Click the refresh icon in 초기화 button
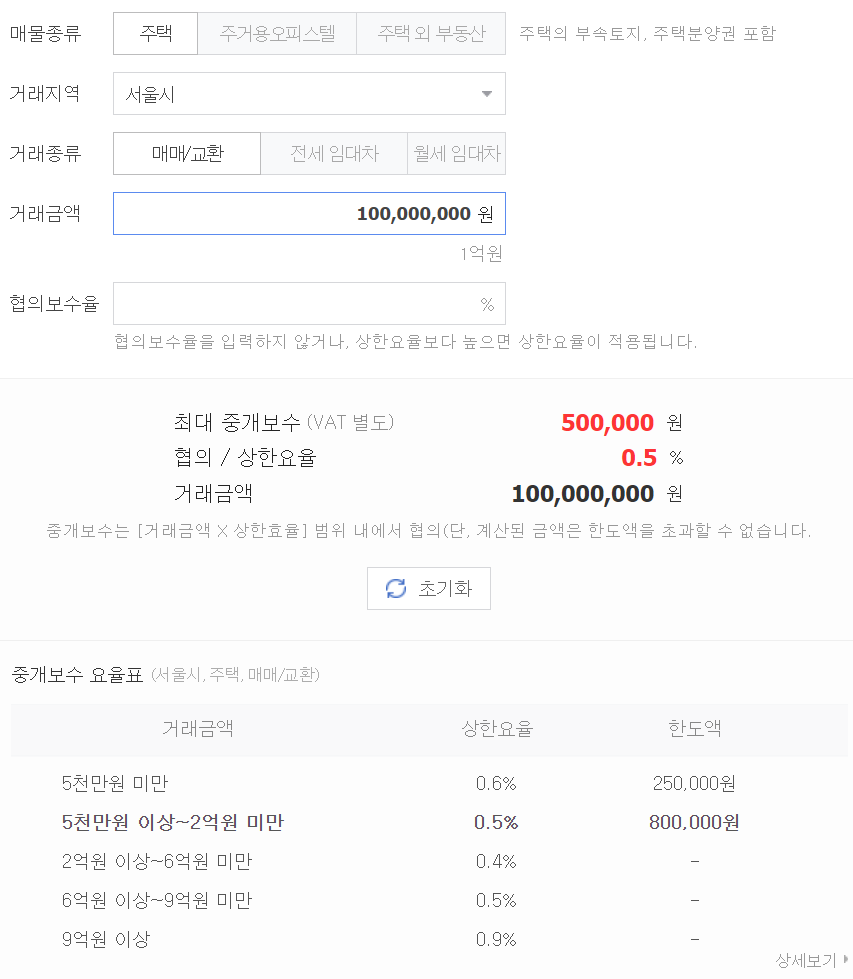The height and width of the screenshot is (979, 853). click(396, 588)
